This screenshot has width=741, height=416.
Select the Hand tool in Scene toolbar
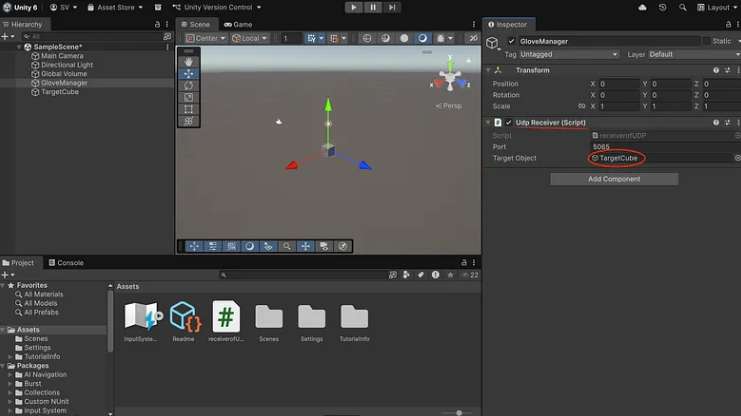[189, 62]
